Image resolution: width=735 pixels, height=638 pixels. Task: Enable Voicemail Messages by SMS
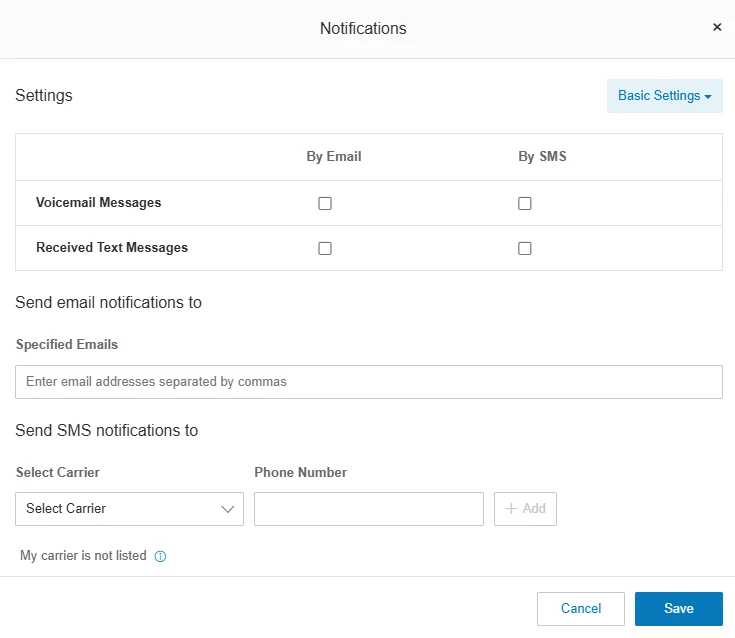click(525, 203)
